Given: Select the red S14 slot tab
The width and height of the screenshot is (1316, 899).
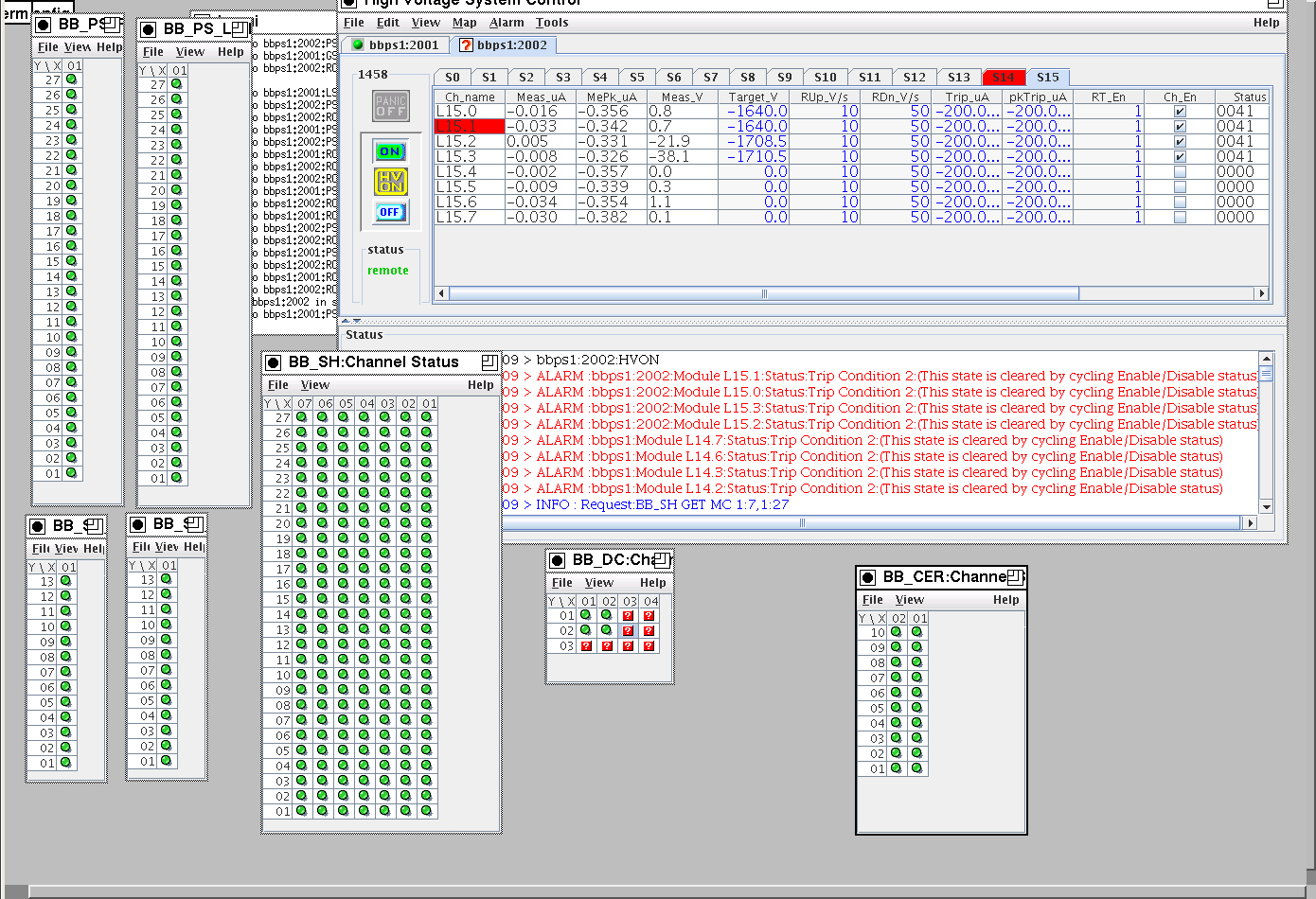Looking at the screenshot, I should [x=1004, y=78].
